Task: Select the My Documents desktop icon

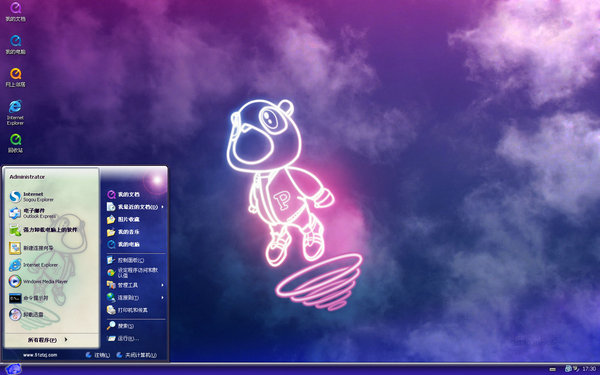Action: [15, 12]
